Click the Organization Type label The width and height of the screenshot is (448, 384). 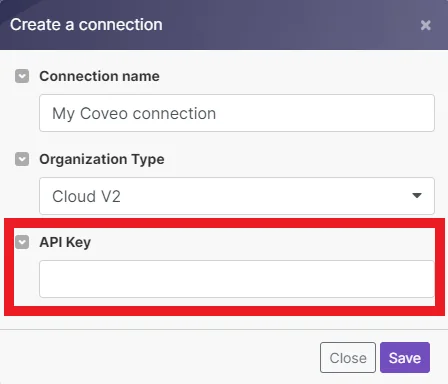pyautogui.click(x=102, y=159)
